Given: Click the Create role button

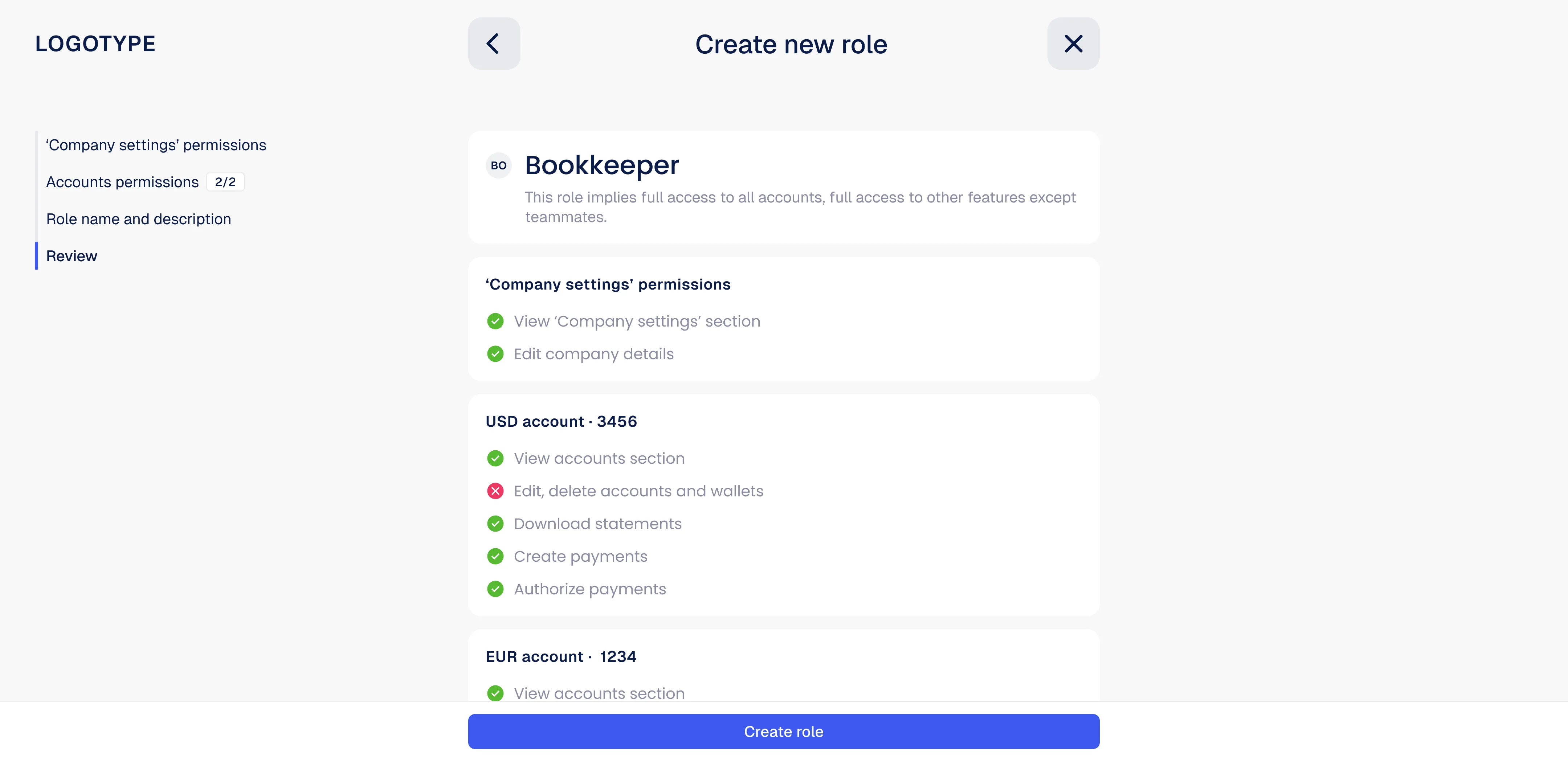Looking at the screenshot, I should coord(783,732).
